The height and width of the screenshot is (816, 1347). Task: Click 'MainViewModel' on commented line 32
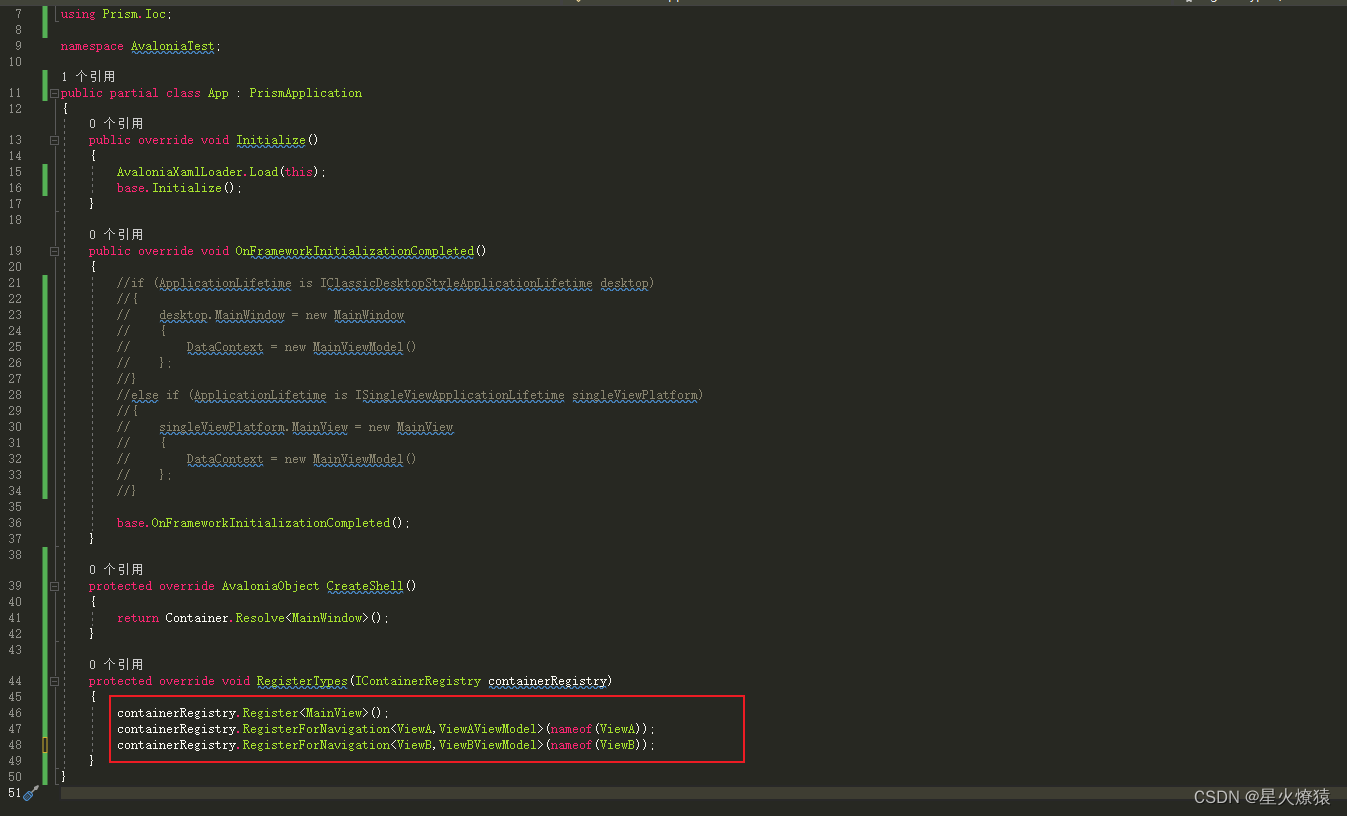[x=358, y=459]
